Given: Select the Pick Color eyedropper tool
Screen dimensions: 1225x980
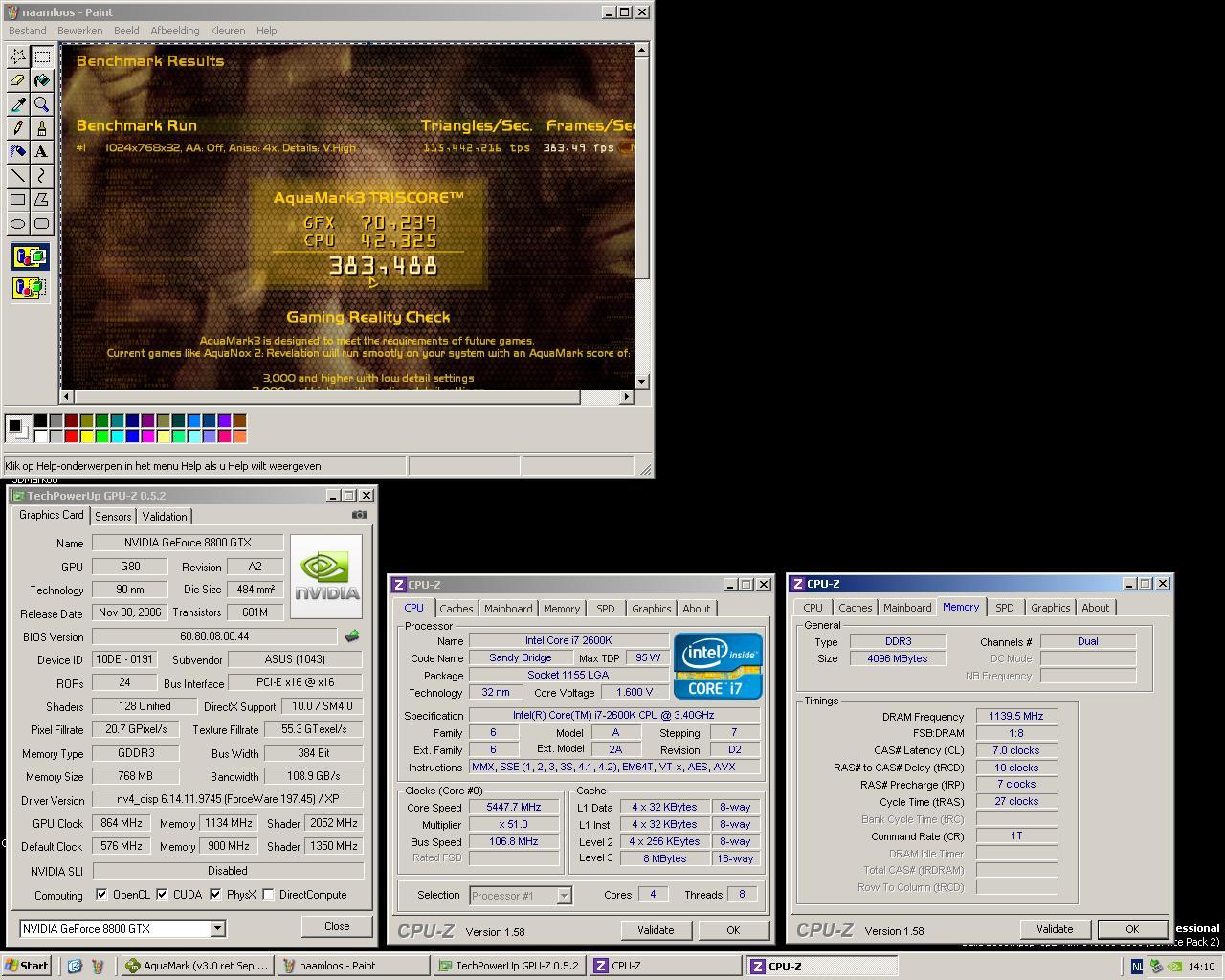Looking at the screenshot, I should 17,104.
